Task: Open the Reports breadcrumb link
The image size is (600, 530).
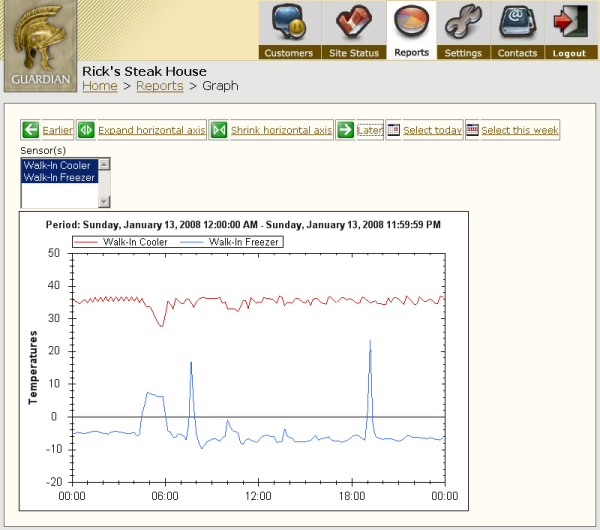Action: tap(159, 87)
